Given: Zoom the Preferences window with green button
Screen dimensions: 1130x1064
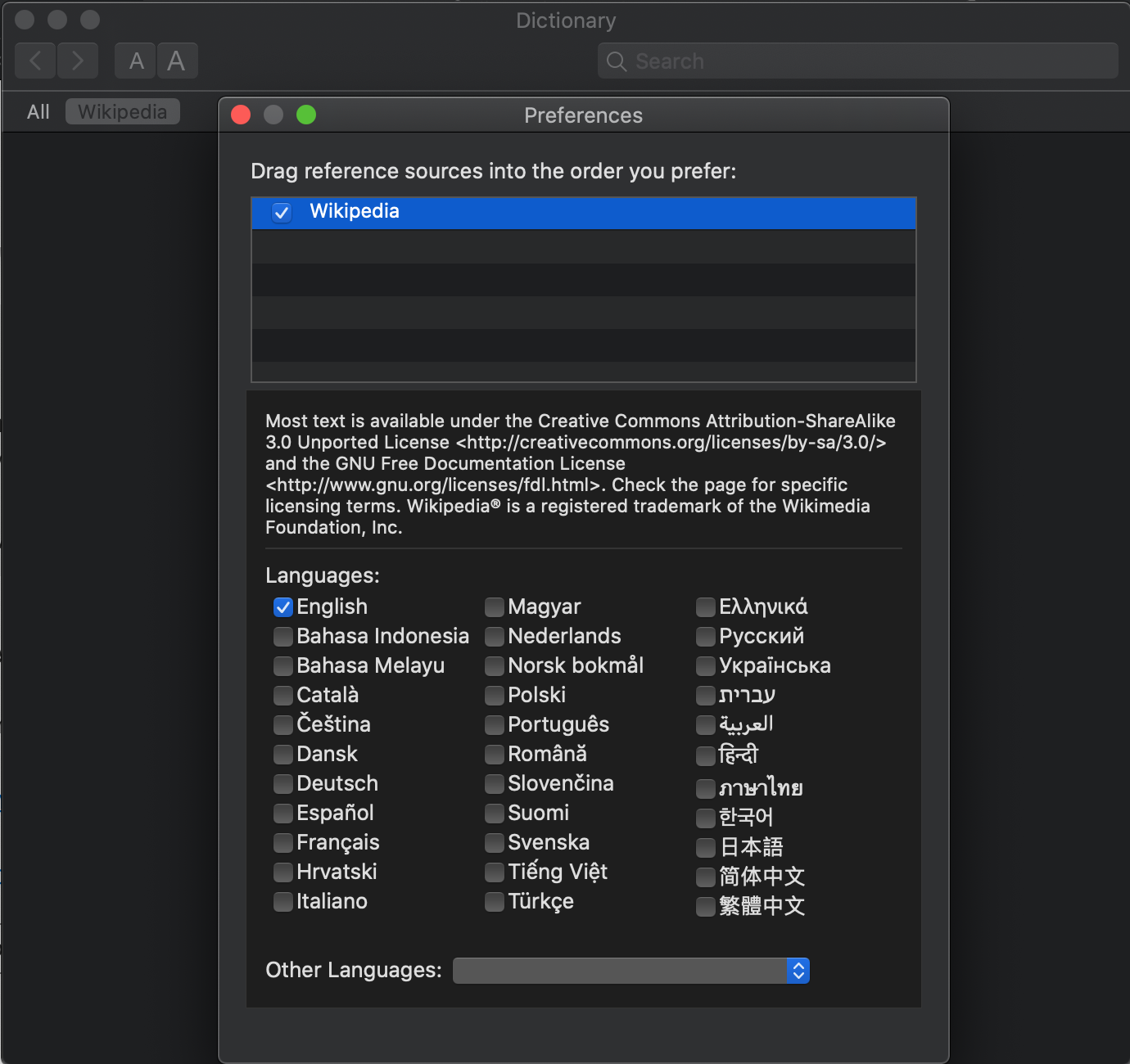Looking at the screenshot, I should [x=306, y=115].
